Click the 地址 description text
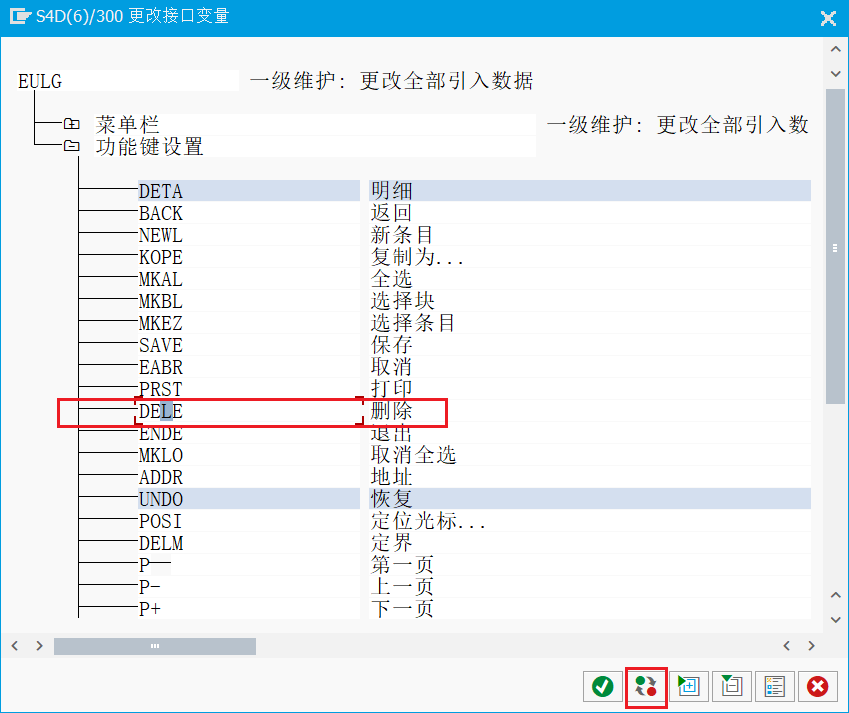The image size is (849, 713). click(x=391, y=477)
